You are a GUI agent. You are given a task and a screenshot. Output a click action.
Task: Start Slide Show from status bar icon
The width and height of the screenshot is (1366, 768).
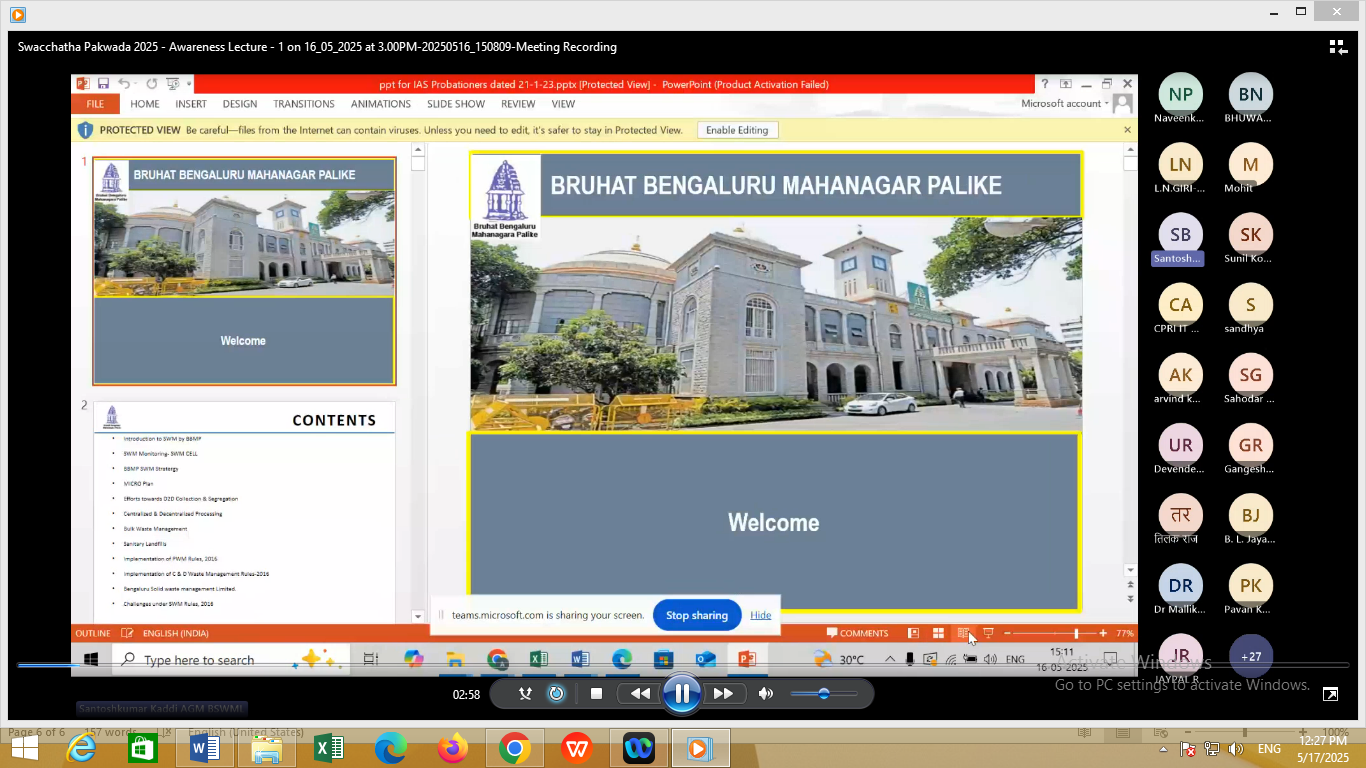988,633
